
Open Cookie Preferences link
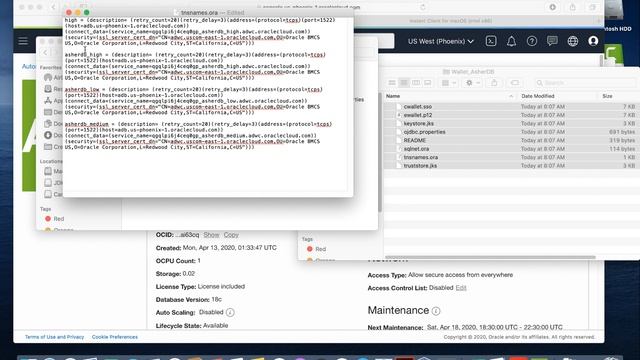pyautogui.click(x=115, y=337)
